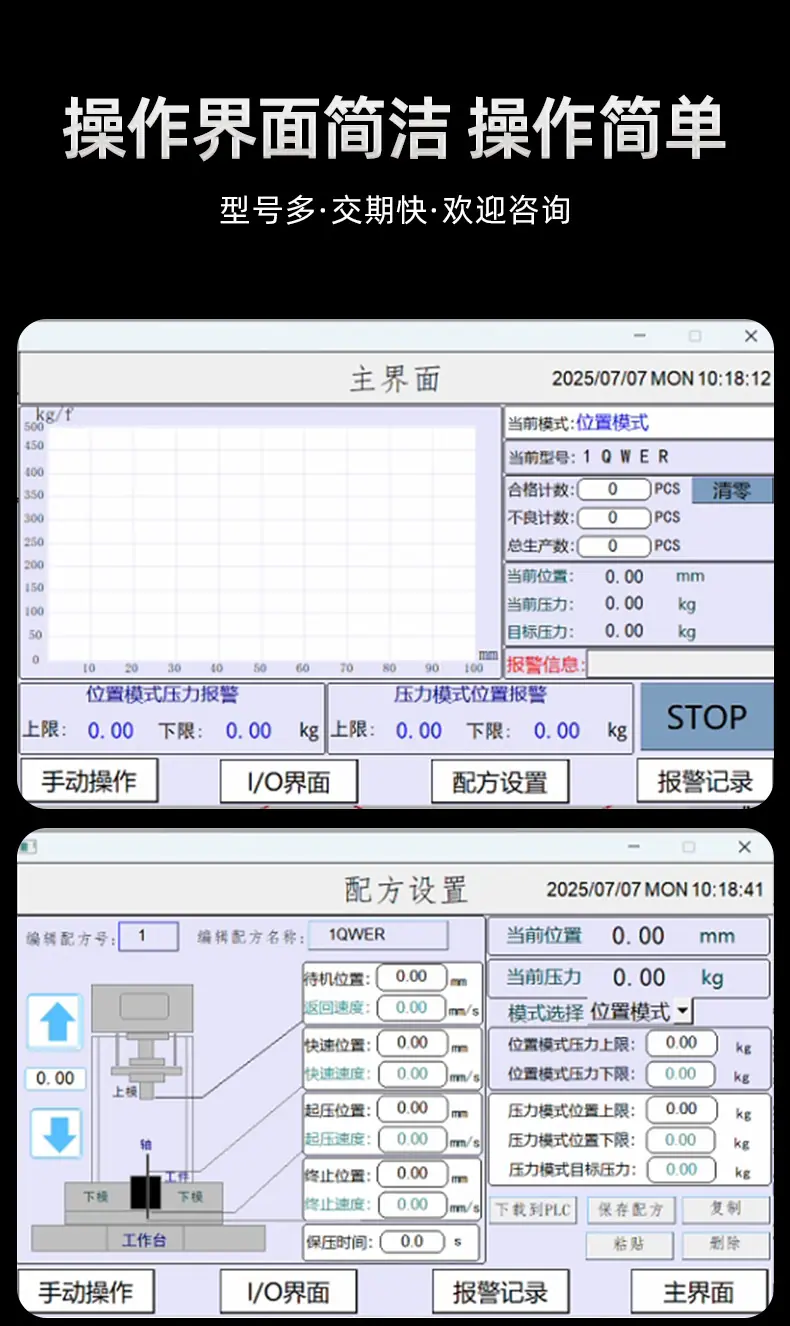This screenshot has height=1326, width=790.
Task: Click the blue down arrow icon
Action: click(55, 1133)
